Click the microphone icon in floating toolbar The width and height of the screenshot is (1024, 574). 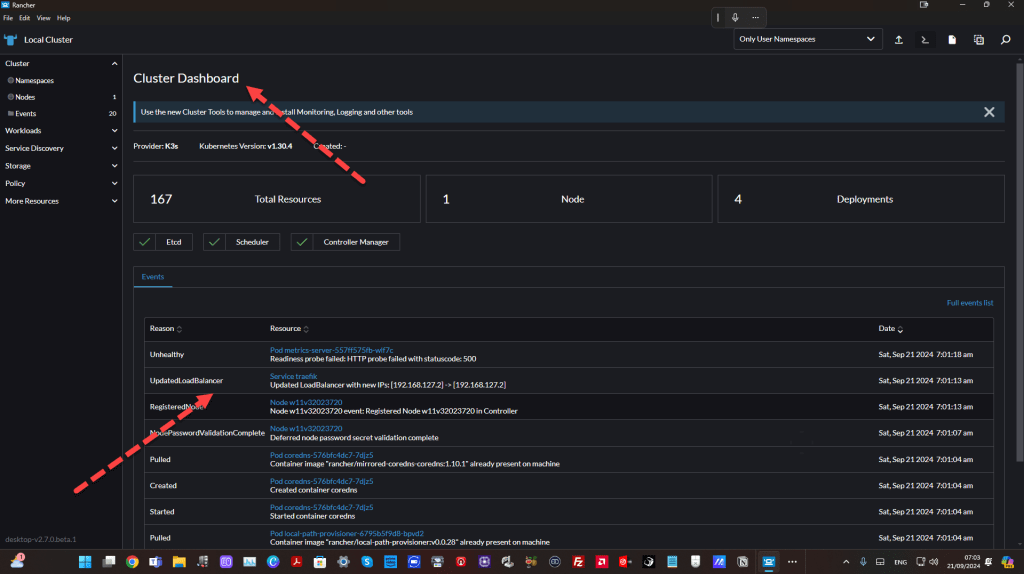click(x=735, y=18)
